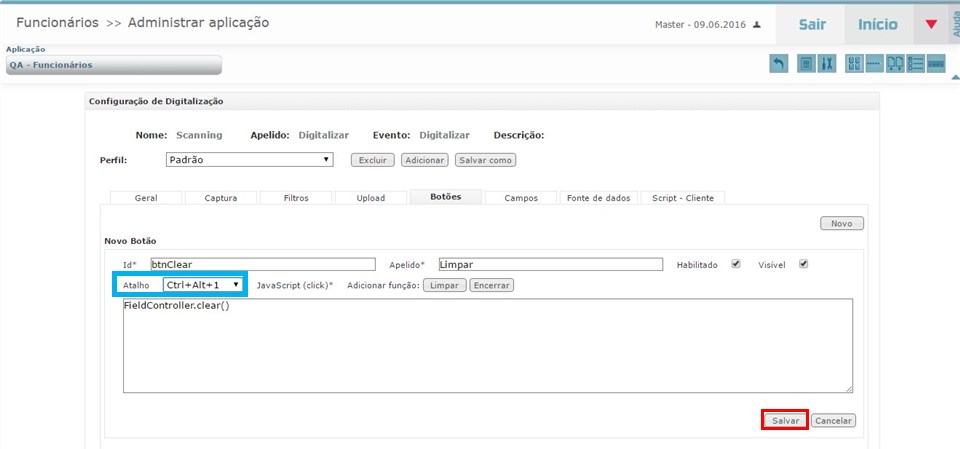
Task: Click the Scanning name value
Action: [199, 135]
